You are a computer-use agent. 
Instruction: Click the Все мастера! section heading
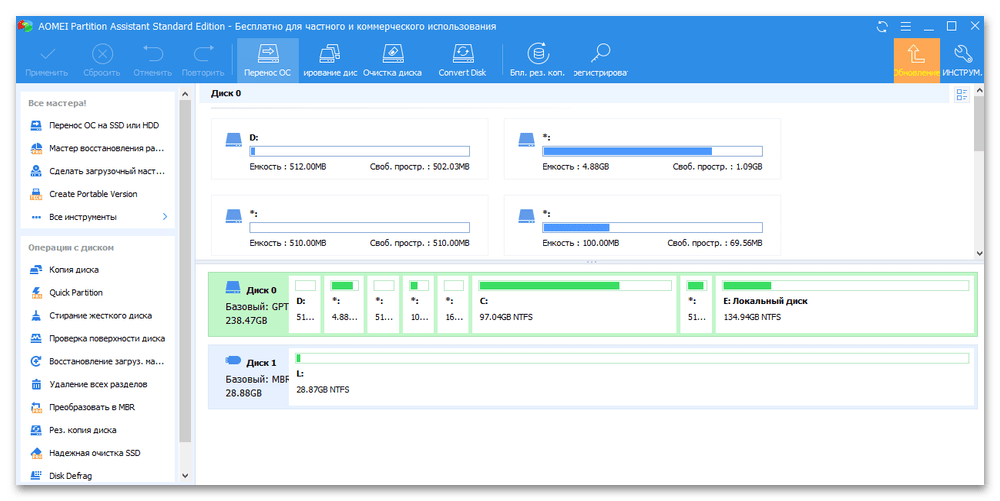coord(57,103)
